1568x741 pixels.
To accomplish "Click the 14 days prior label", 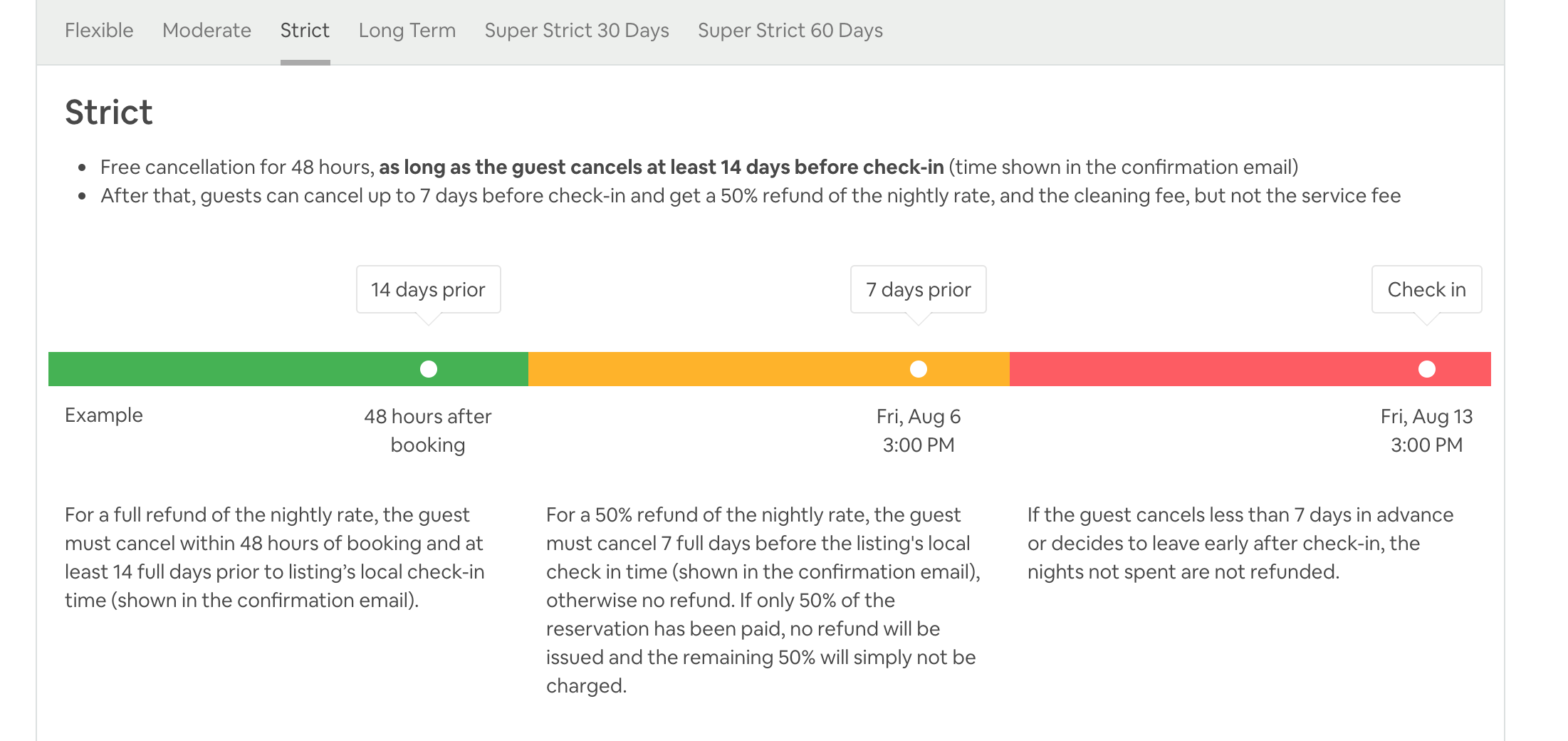I will (428, 290).
